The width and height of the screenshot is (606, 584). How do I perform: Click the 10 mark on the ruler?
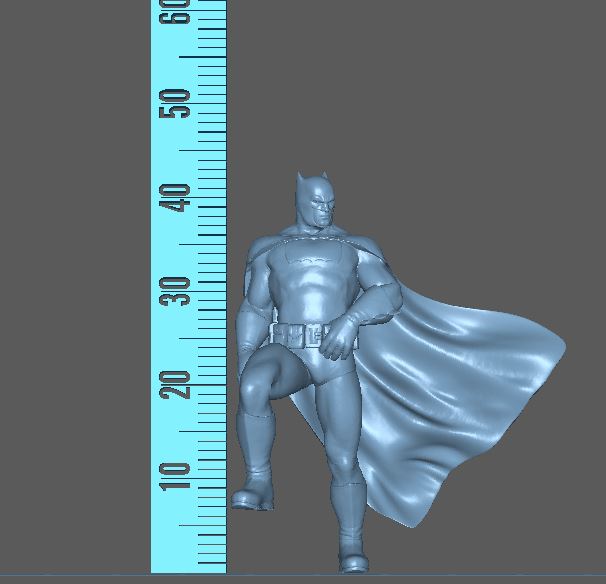coord(180,477)
